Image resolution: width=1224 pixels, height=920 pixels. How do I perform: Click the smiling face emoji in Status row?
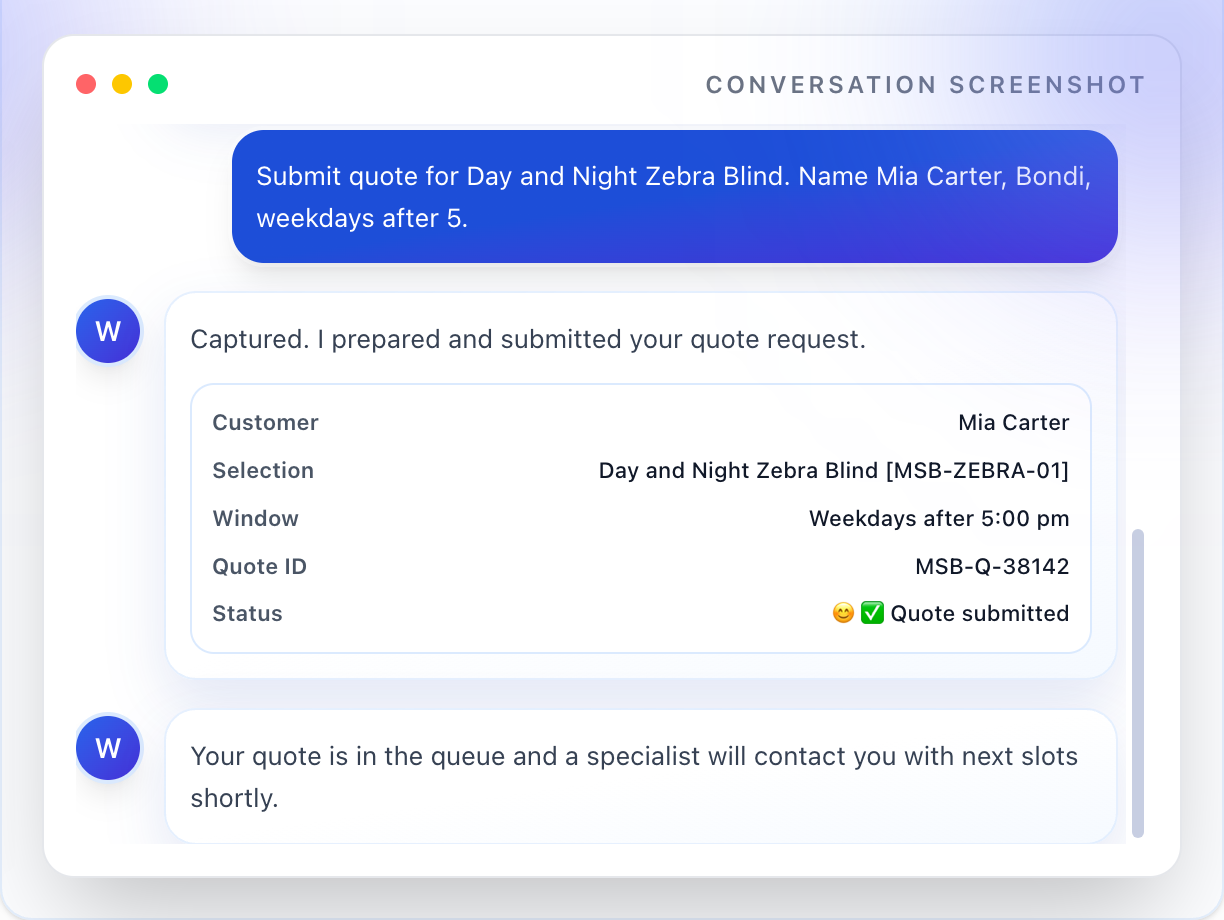pos(842,612)
